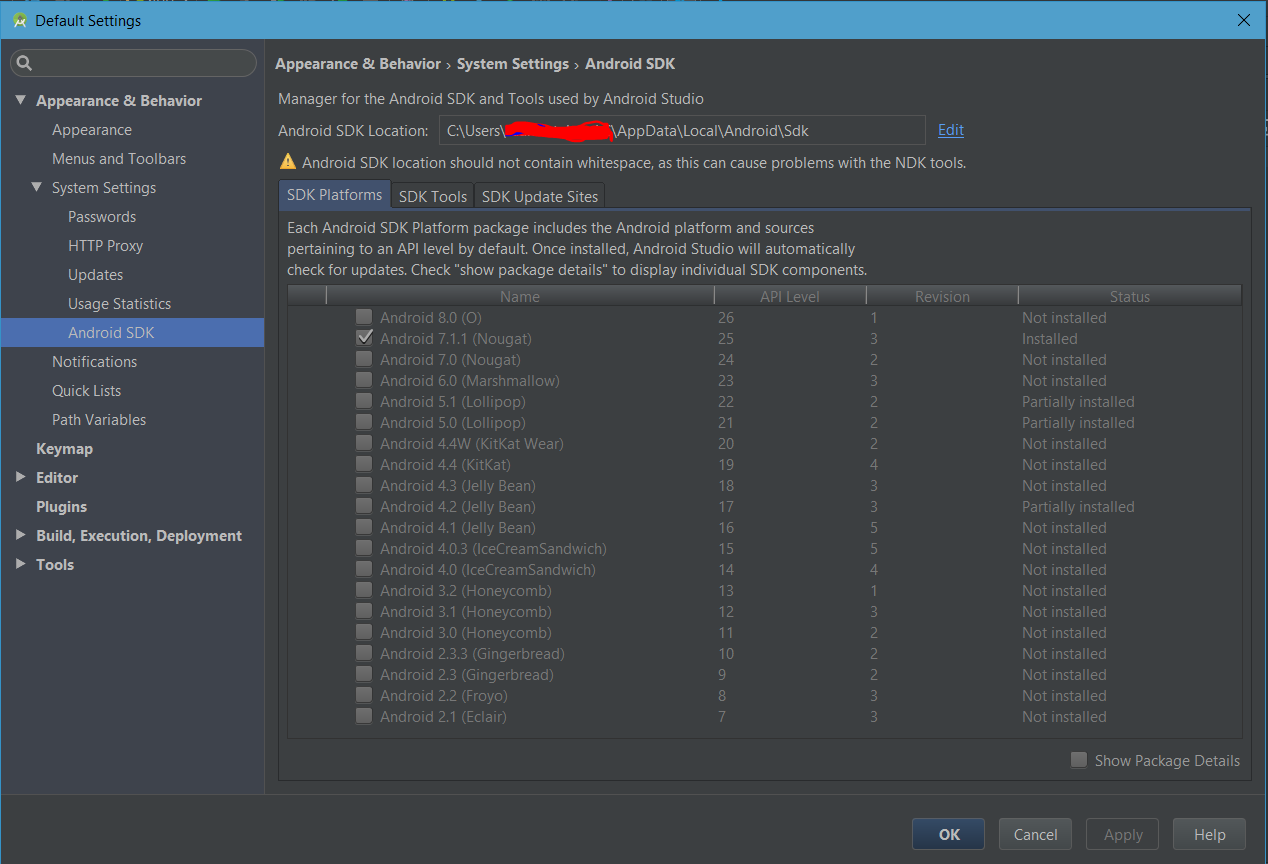Tick the Android 4.4W (KitKat Wear) checkbox

click(x=364, y=443)
